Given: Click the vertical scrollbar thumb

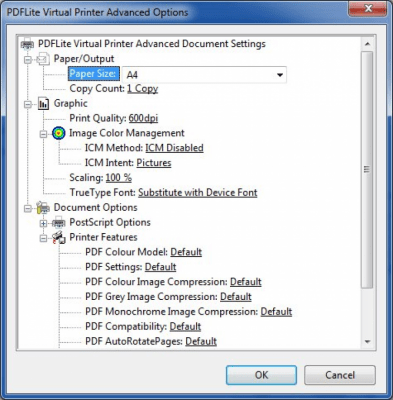Looking at the screenshot, I should pos(367,170).
